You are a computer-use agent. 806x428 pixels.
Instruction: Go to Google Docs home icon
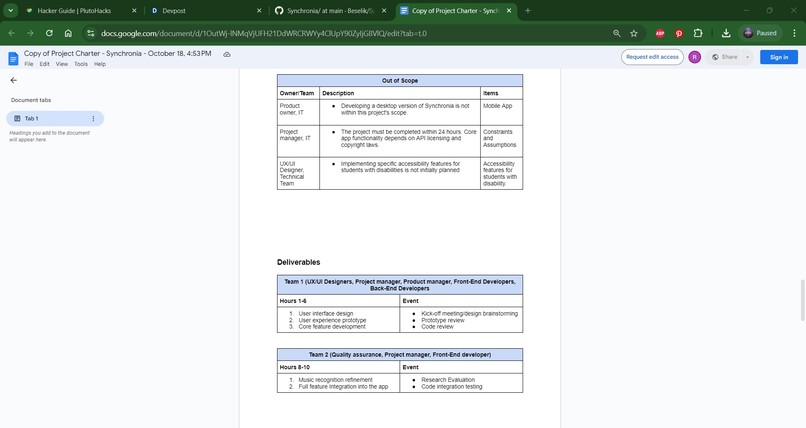click(x=13, y=58)
